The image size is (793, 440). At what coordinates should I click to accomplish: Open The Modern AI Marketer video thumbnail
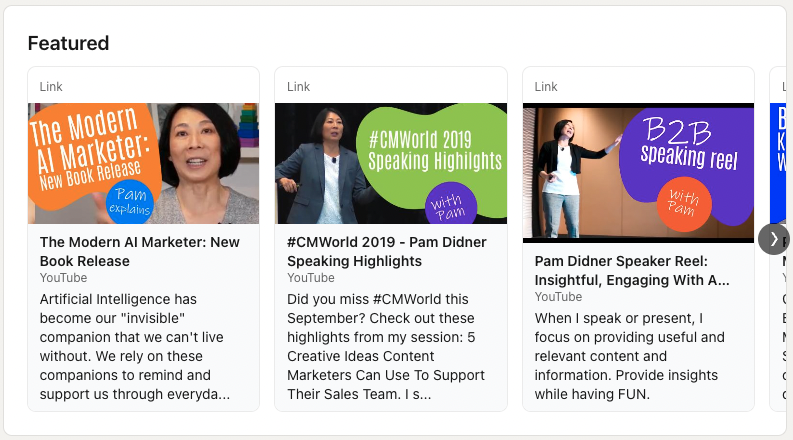click(x=144, y=163)
